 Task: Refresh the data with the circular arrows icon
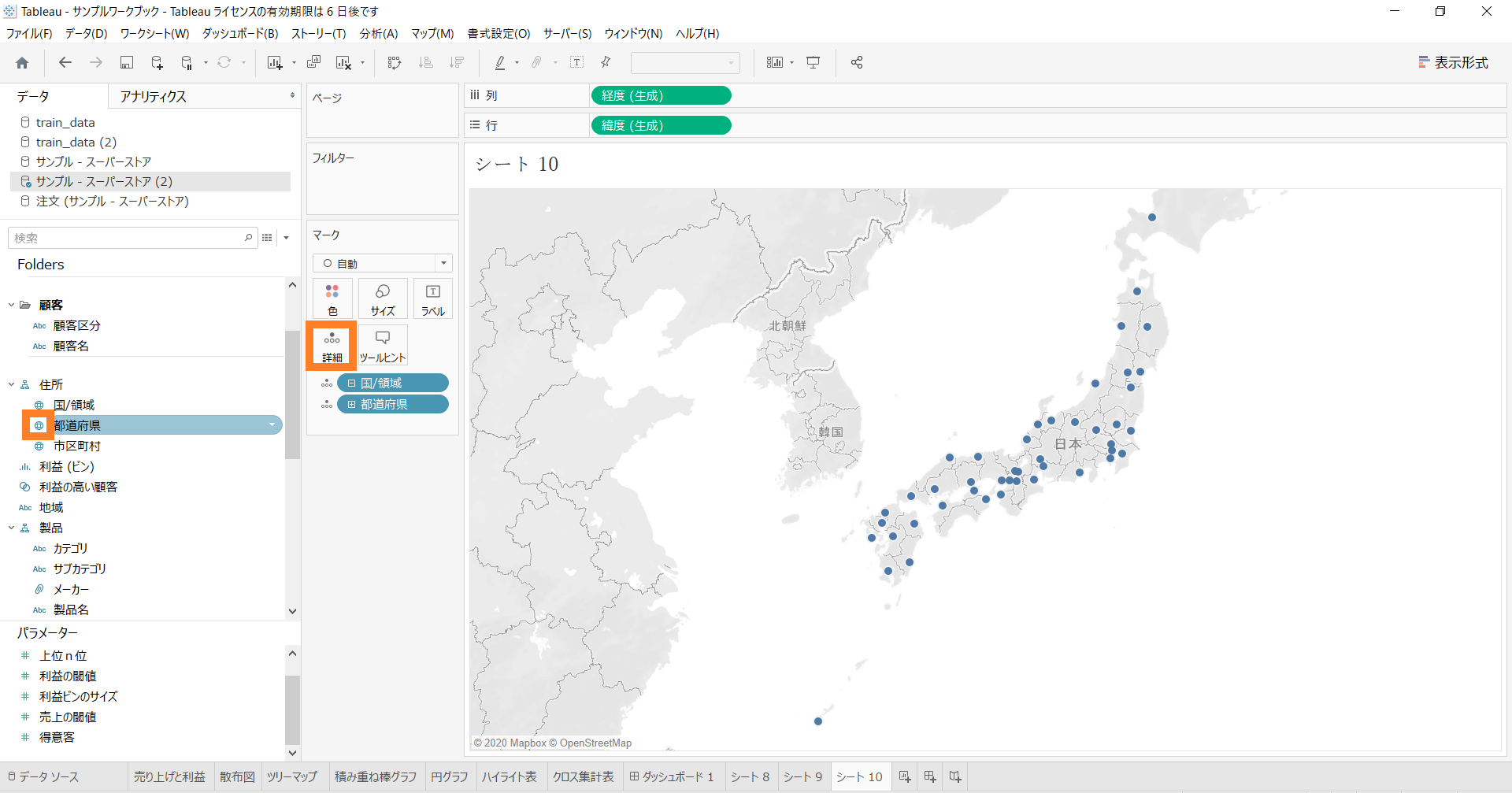click(x=224, y=63)
